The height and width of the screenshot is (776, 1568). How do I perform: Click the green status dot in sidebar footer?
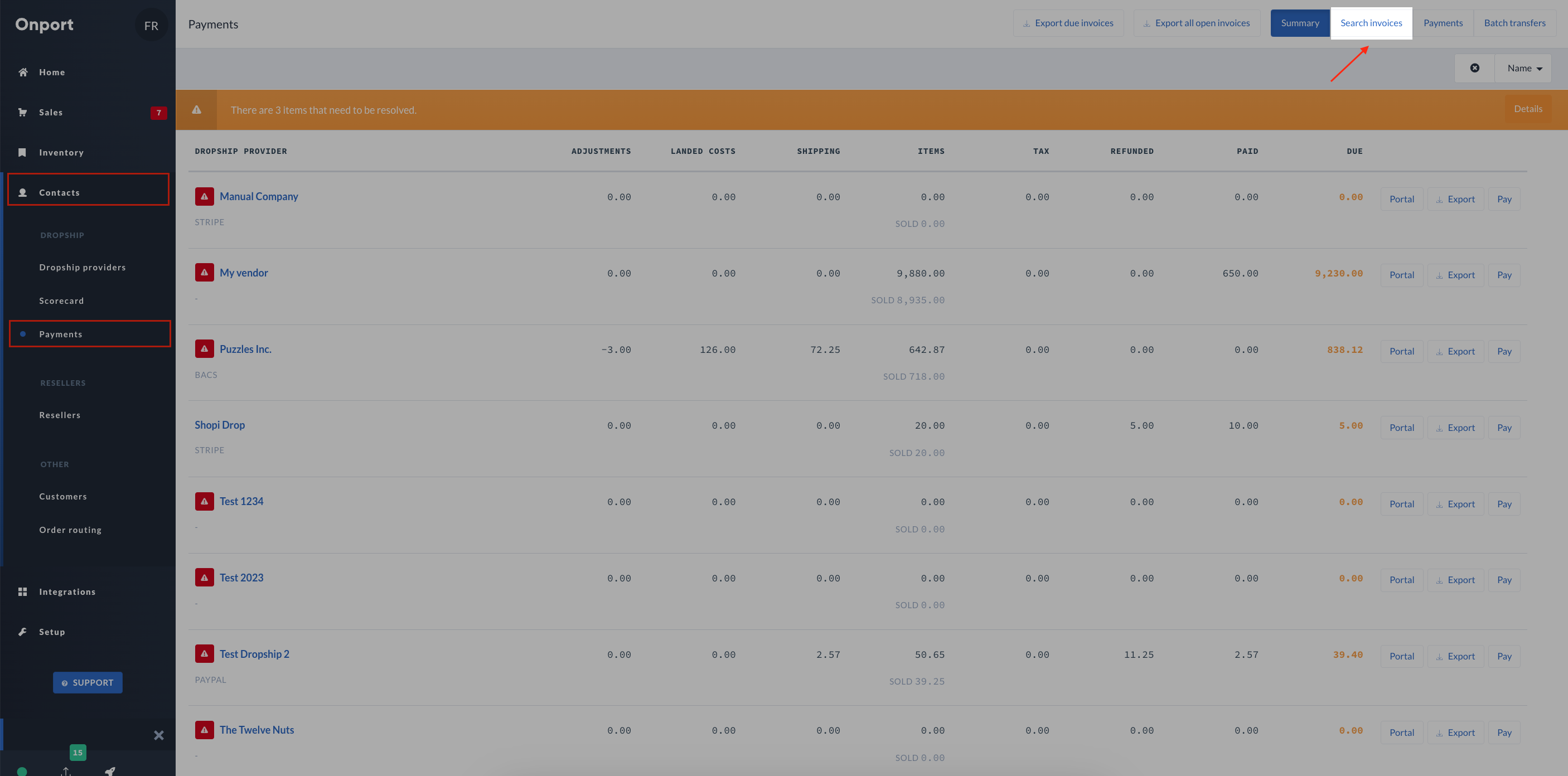[22, 771]
